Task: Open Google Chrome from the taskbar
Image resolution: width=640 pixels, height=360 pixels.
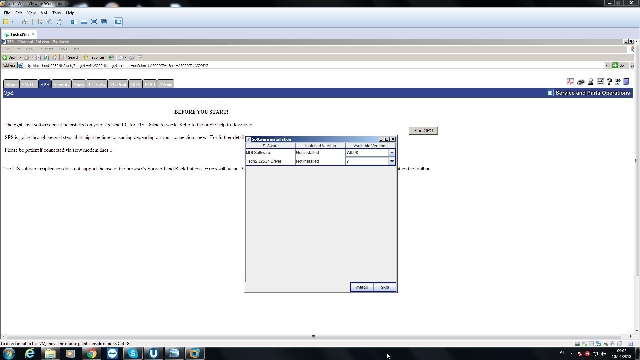Action: click(x=91, y=353)
